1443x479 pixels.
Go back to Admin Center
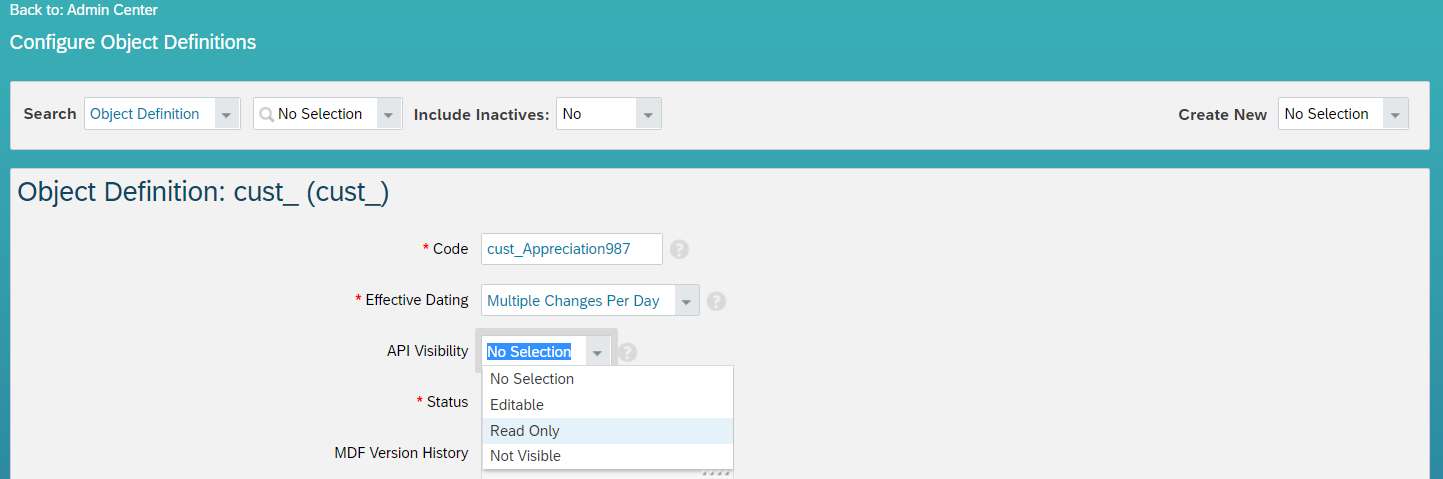tap(84, 10)
